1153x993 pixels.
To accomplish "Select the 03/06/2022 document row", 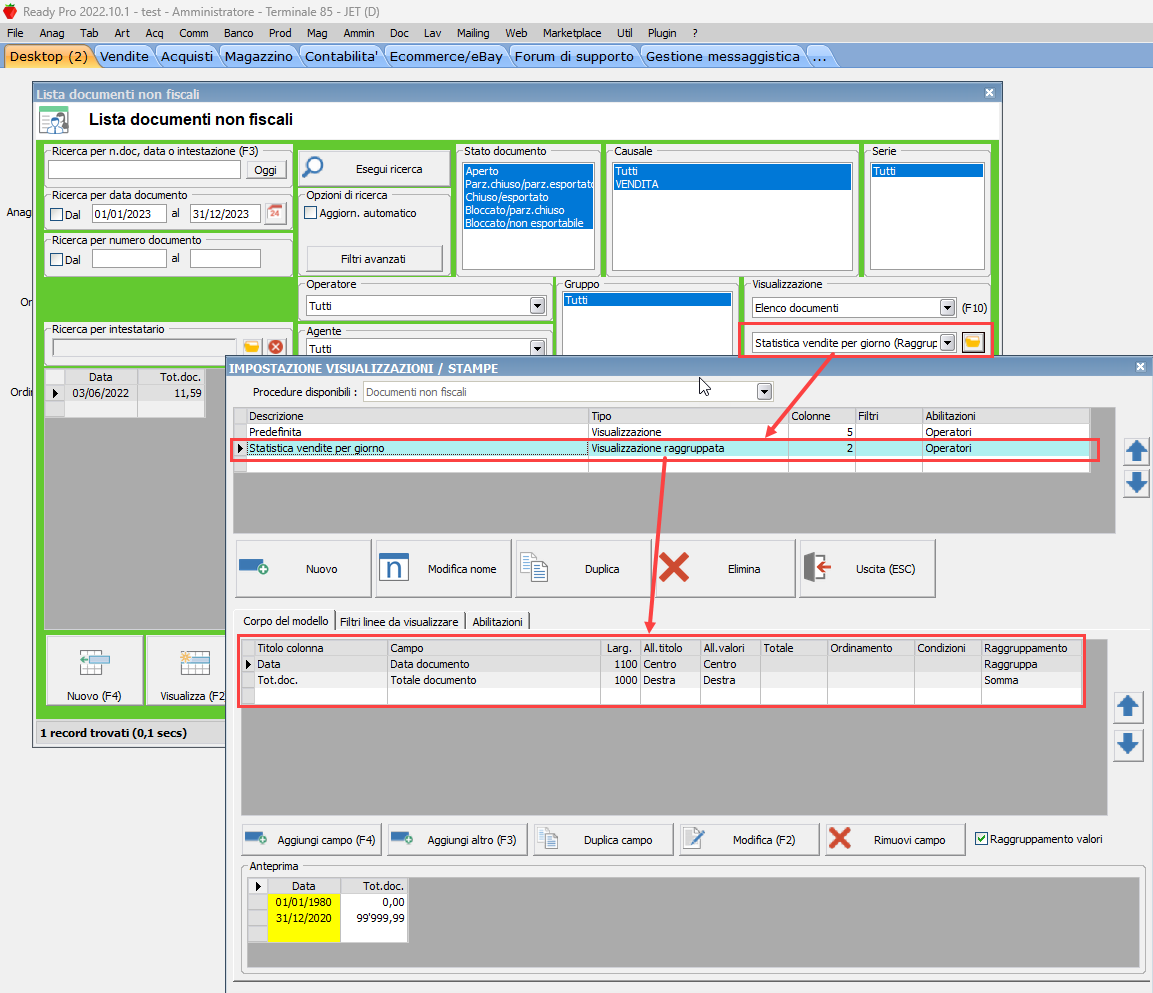I will [x=125, y=393].
